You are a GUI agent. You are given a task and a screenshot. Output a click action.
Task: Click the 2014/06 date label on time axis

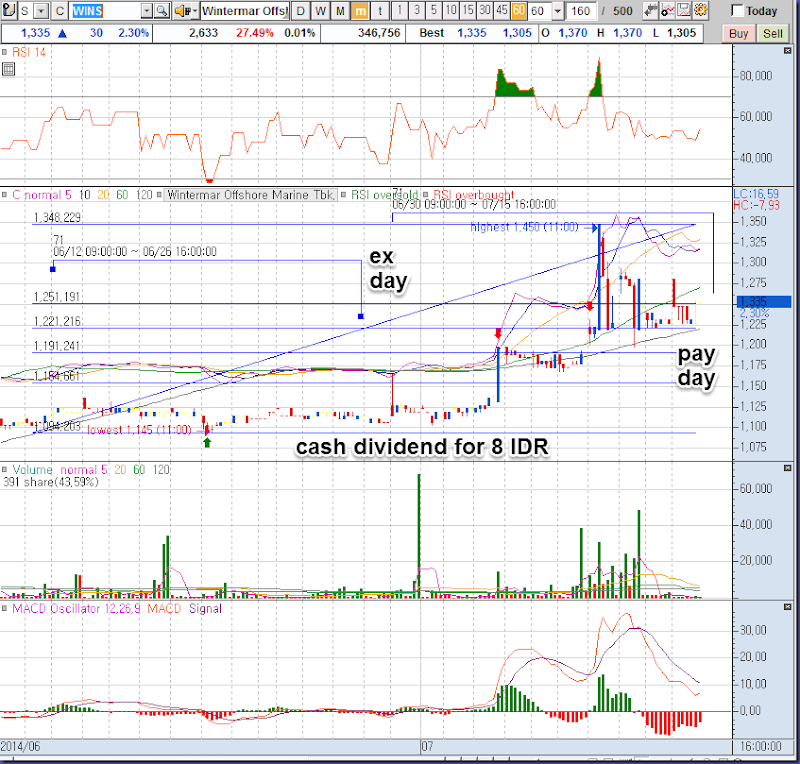20,746
